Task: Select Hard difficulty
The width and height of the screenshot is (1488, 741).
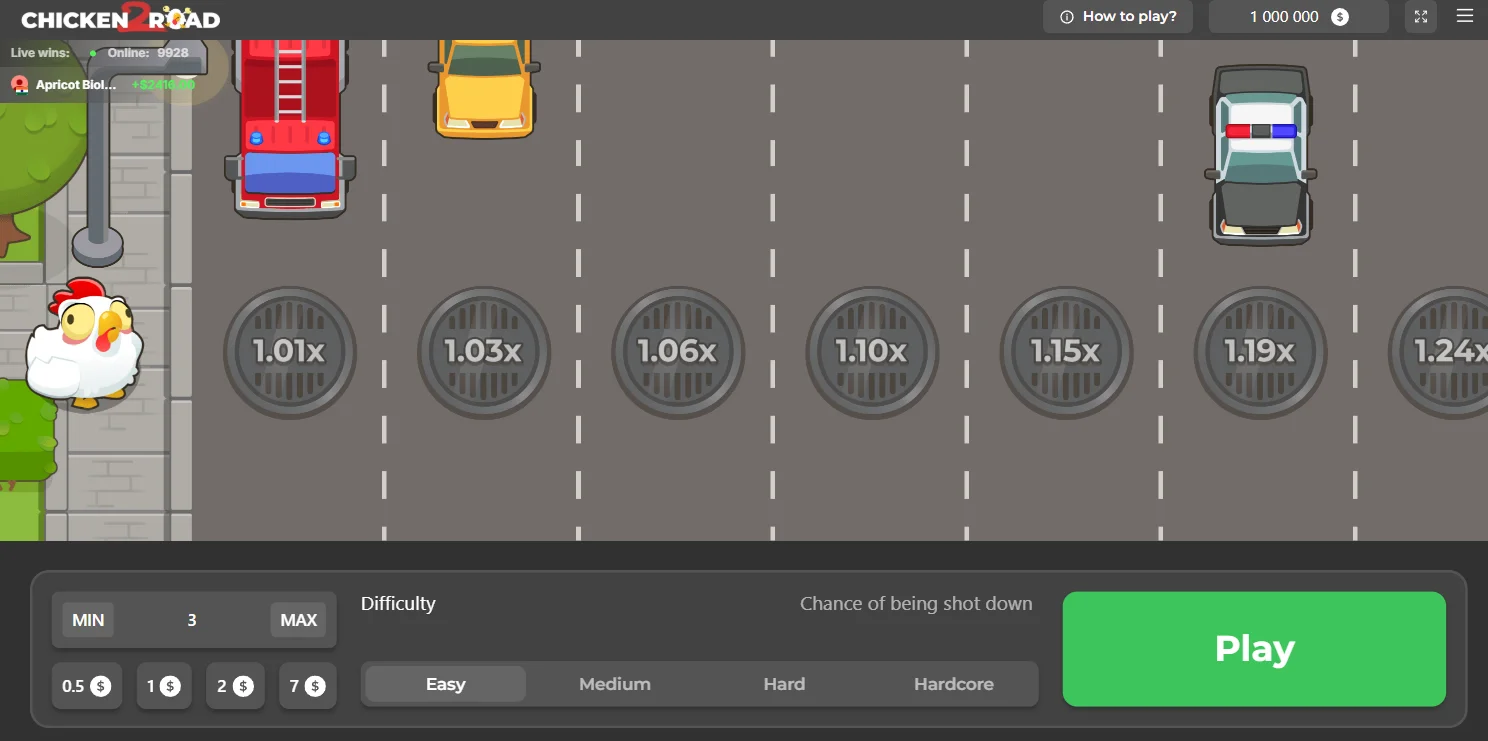Action: pos(784,684)
